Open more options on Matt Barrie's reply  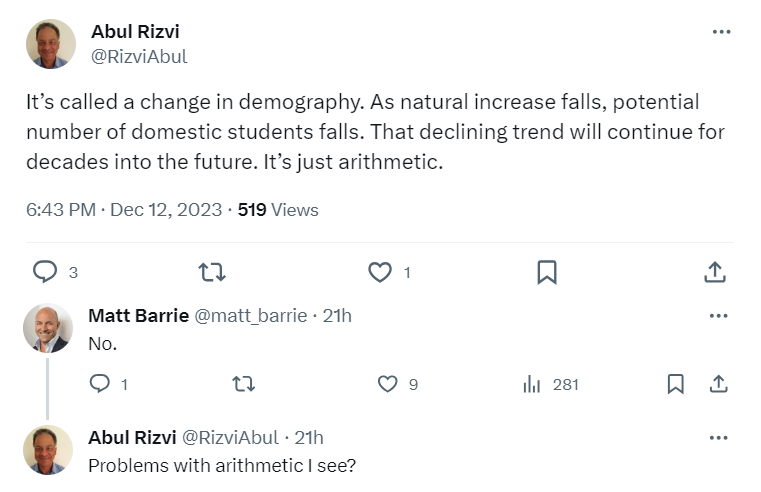pos(717,316)
